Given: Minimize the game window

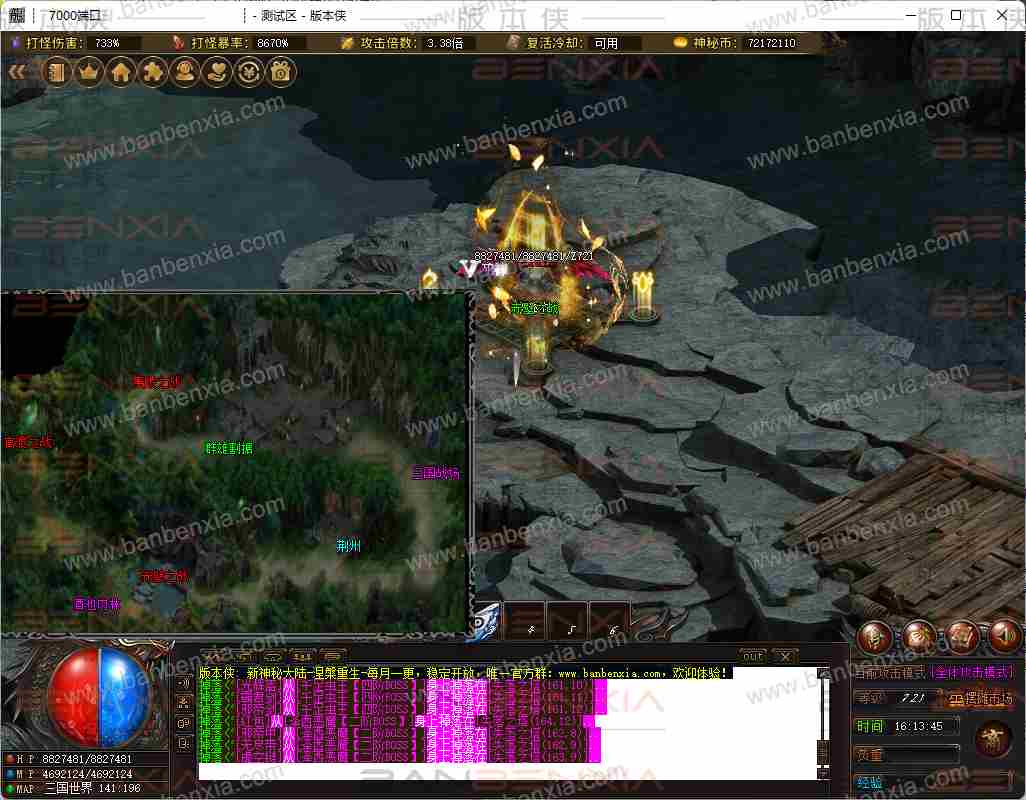Looking at the screenshot, I should 910,14.
